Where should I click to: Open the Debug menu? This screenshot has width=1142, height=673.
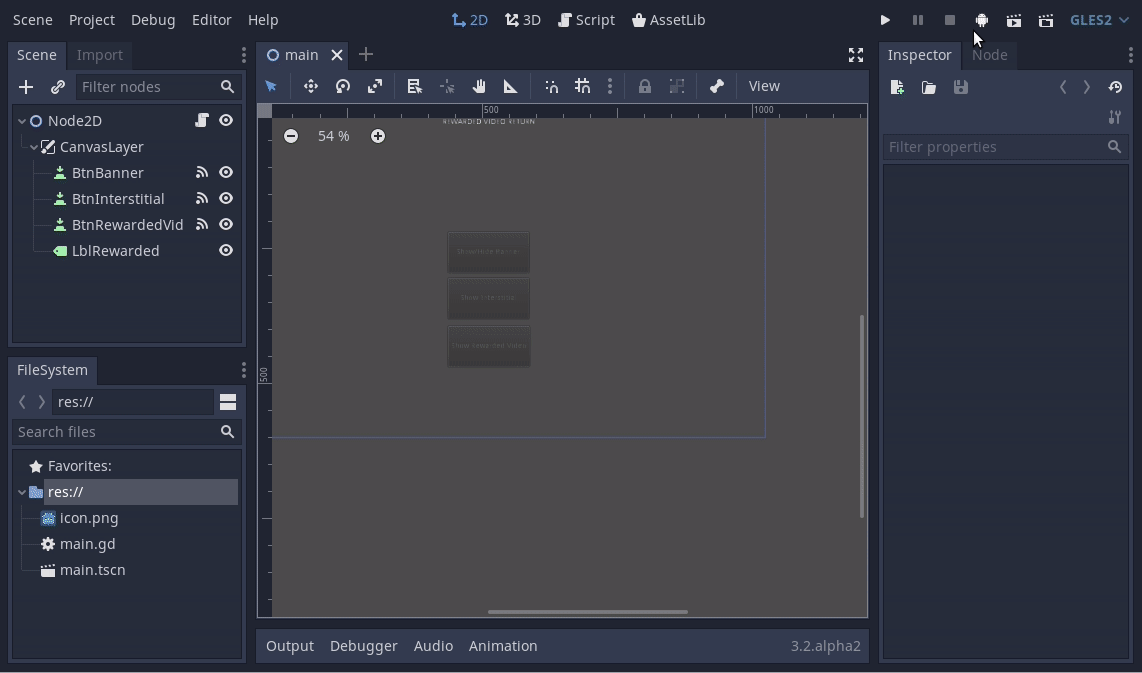(x=152, y=19)
